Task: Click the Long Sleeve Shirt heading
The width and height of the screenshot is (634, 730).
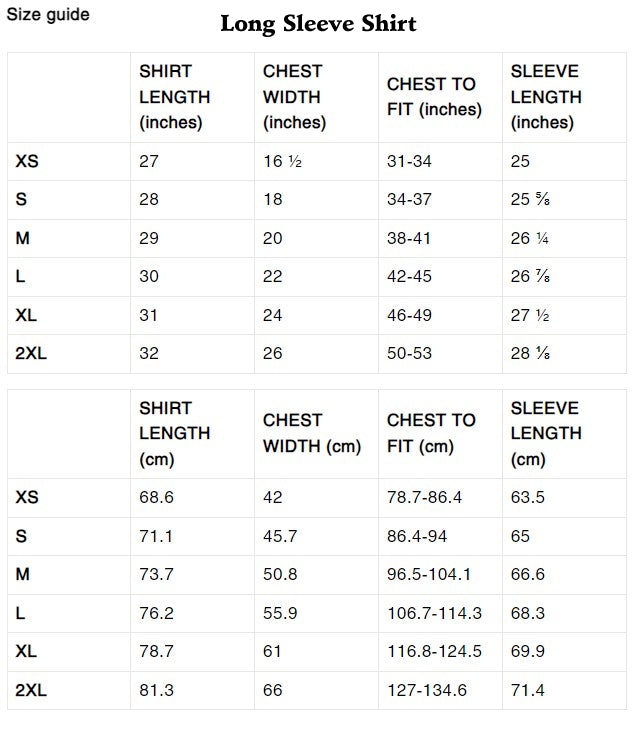Action: (318, 23)
